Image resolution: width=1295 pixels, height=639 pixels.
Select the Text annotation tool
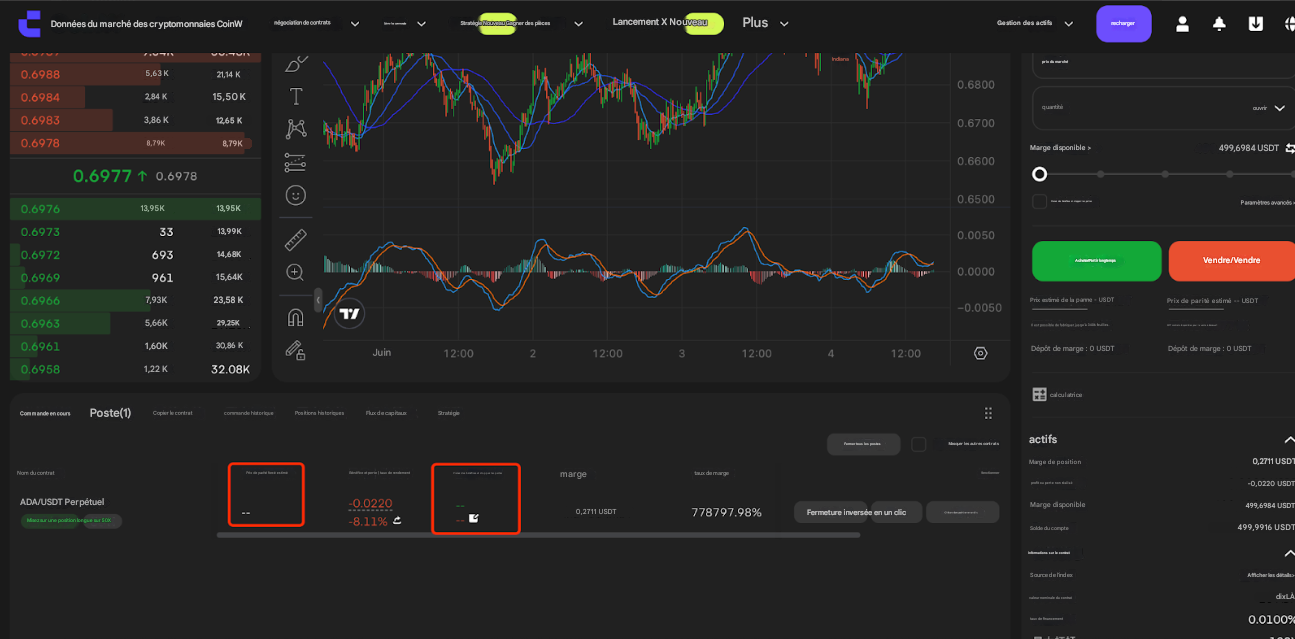tap(296, 96)
